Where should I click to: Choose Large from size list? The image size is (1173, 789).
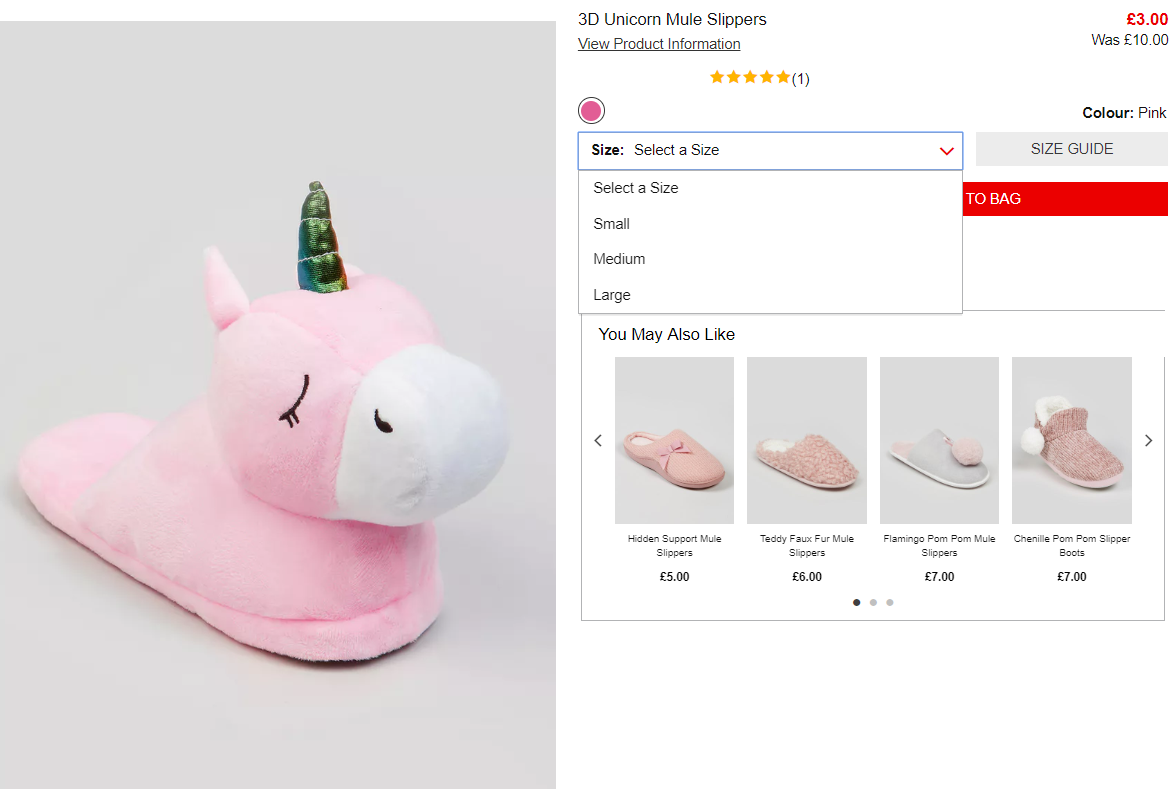tap(611, 295)
